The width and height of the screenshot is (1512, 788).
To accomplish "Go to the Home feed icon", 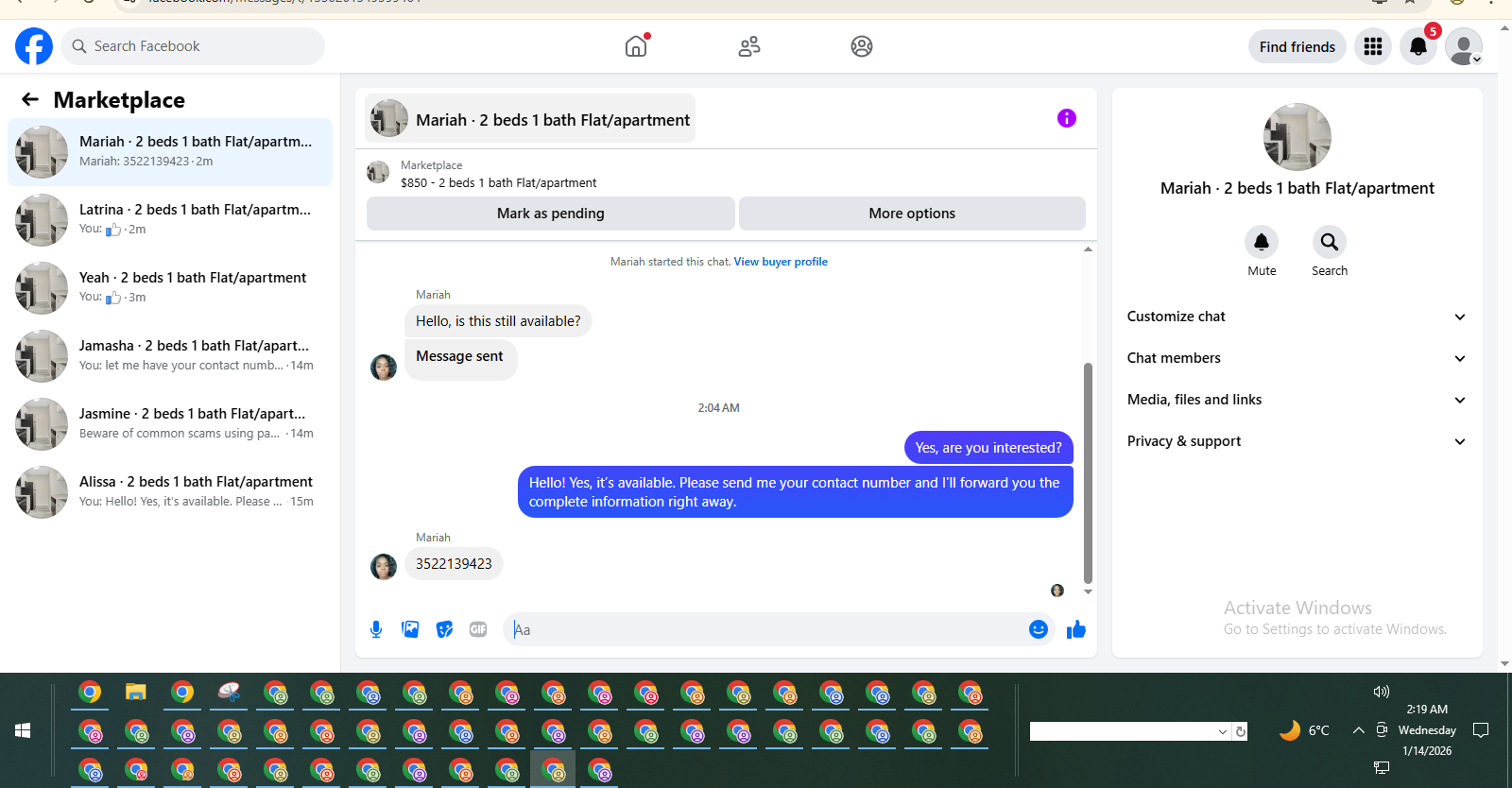I will [636, 46].
